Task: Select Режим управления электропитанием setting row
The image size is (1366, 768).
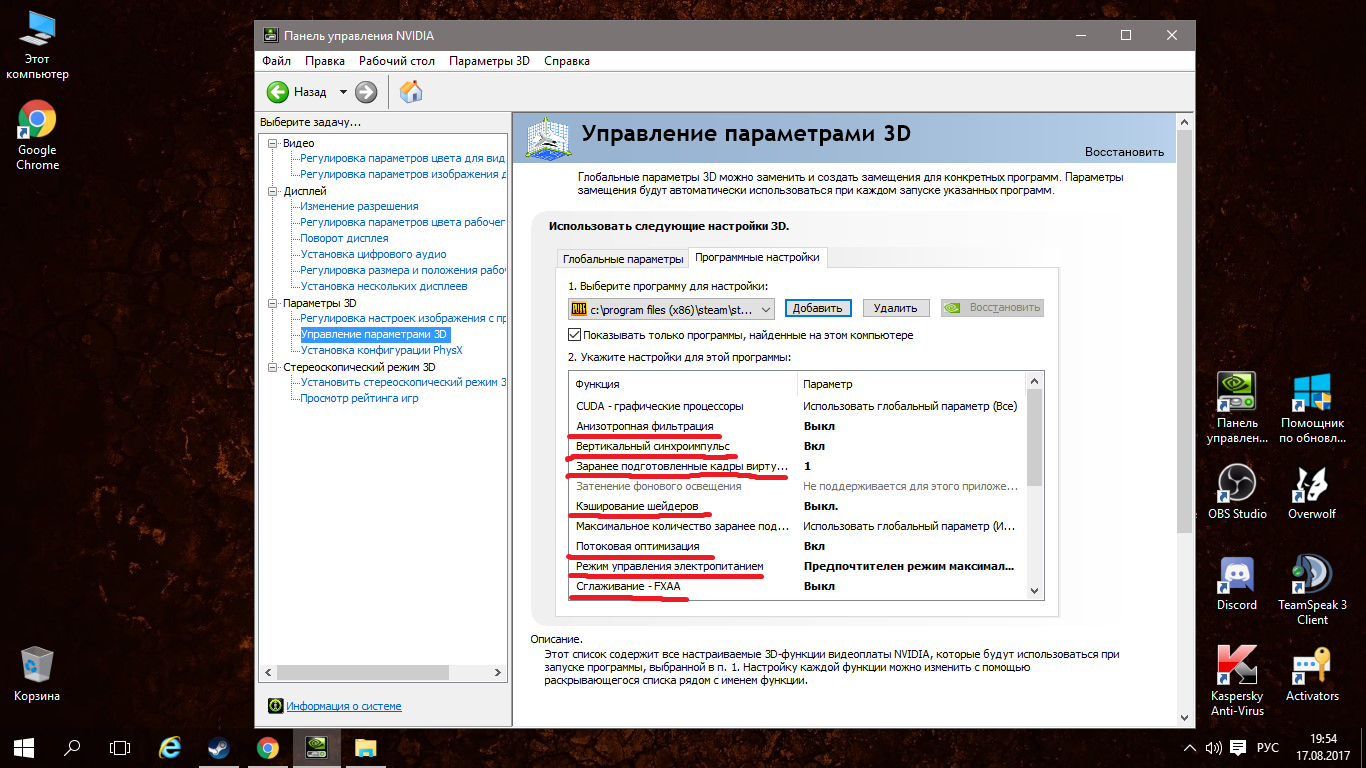Action: 797,566
